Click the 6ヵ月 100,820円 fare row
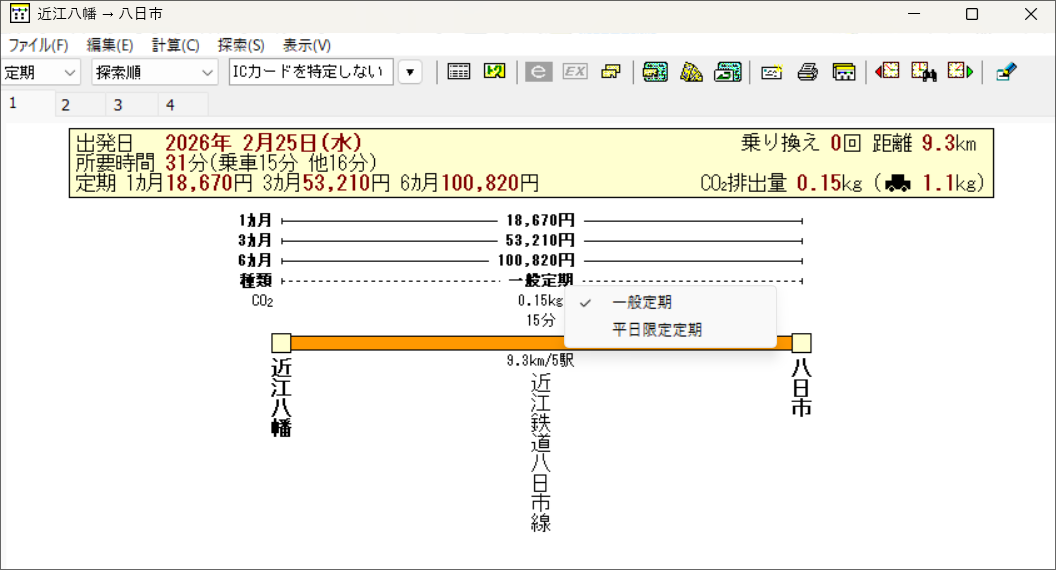 [521, 260]
